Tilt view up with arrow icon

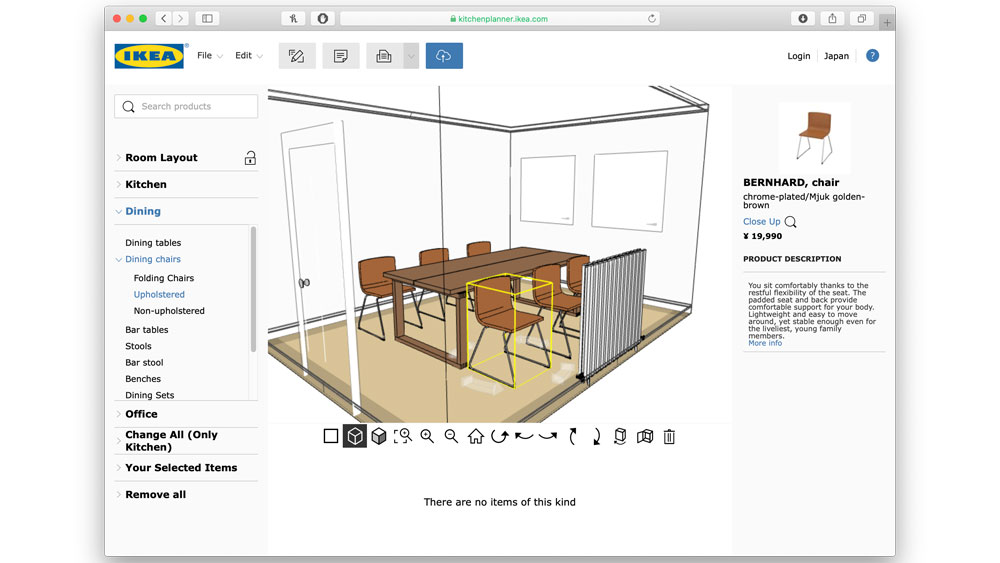573,436
